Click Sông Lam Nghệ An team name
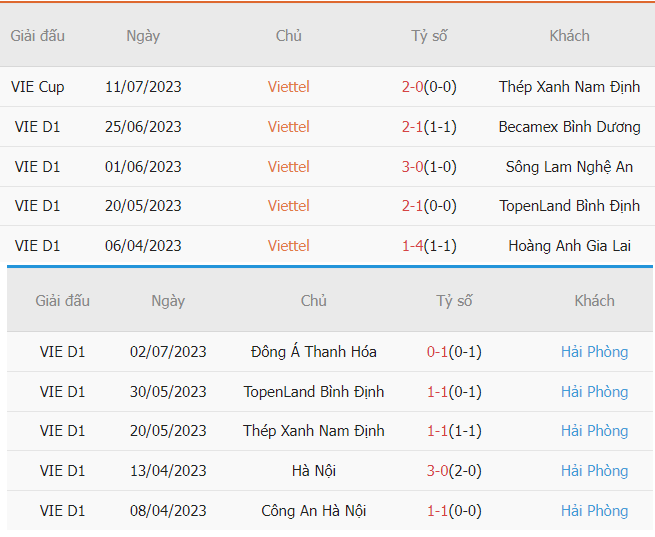 click(569, 167)
